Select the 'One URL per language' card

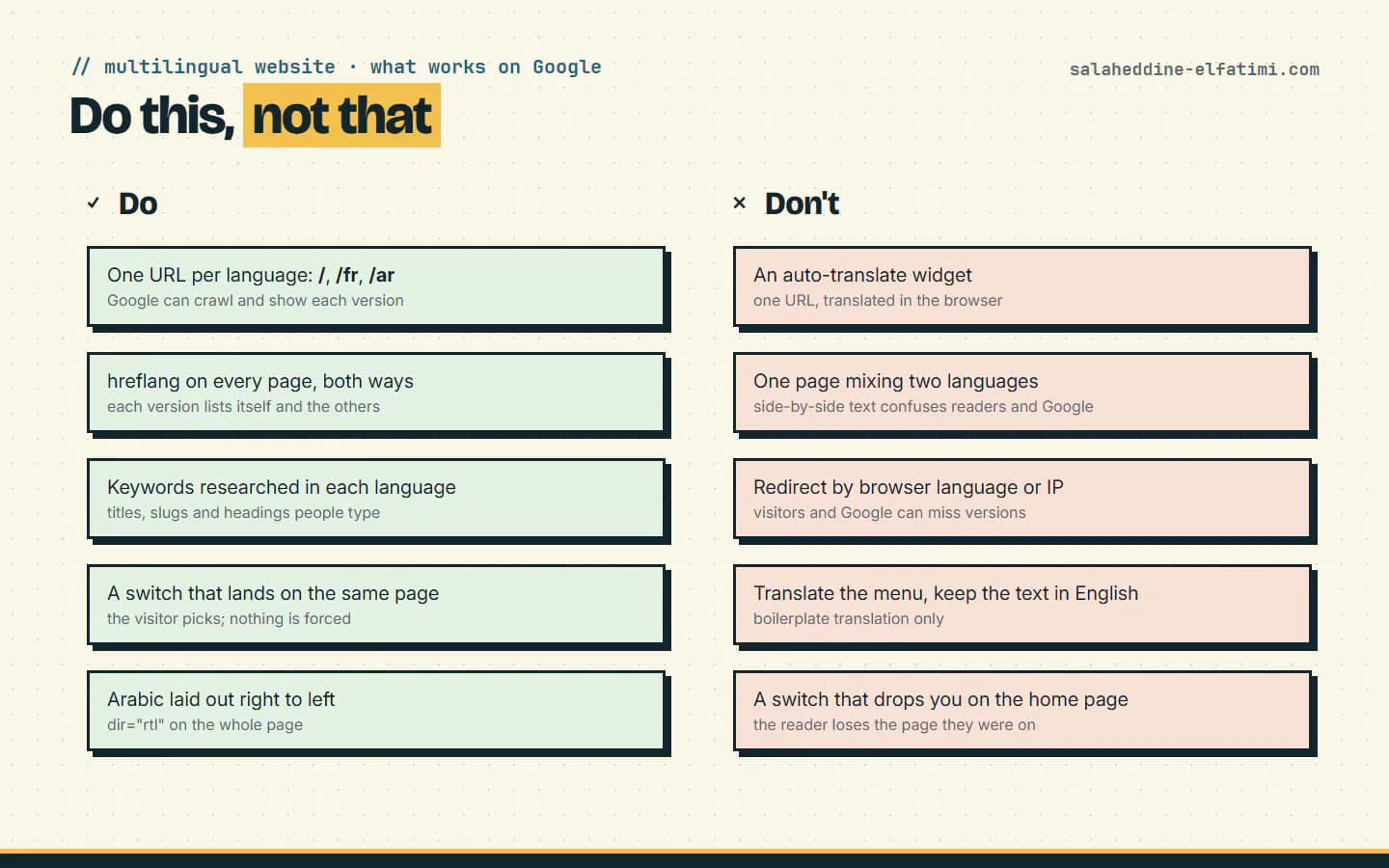(x=376, y=286)
